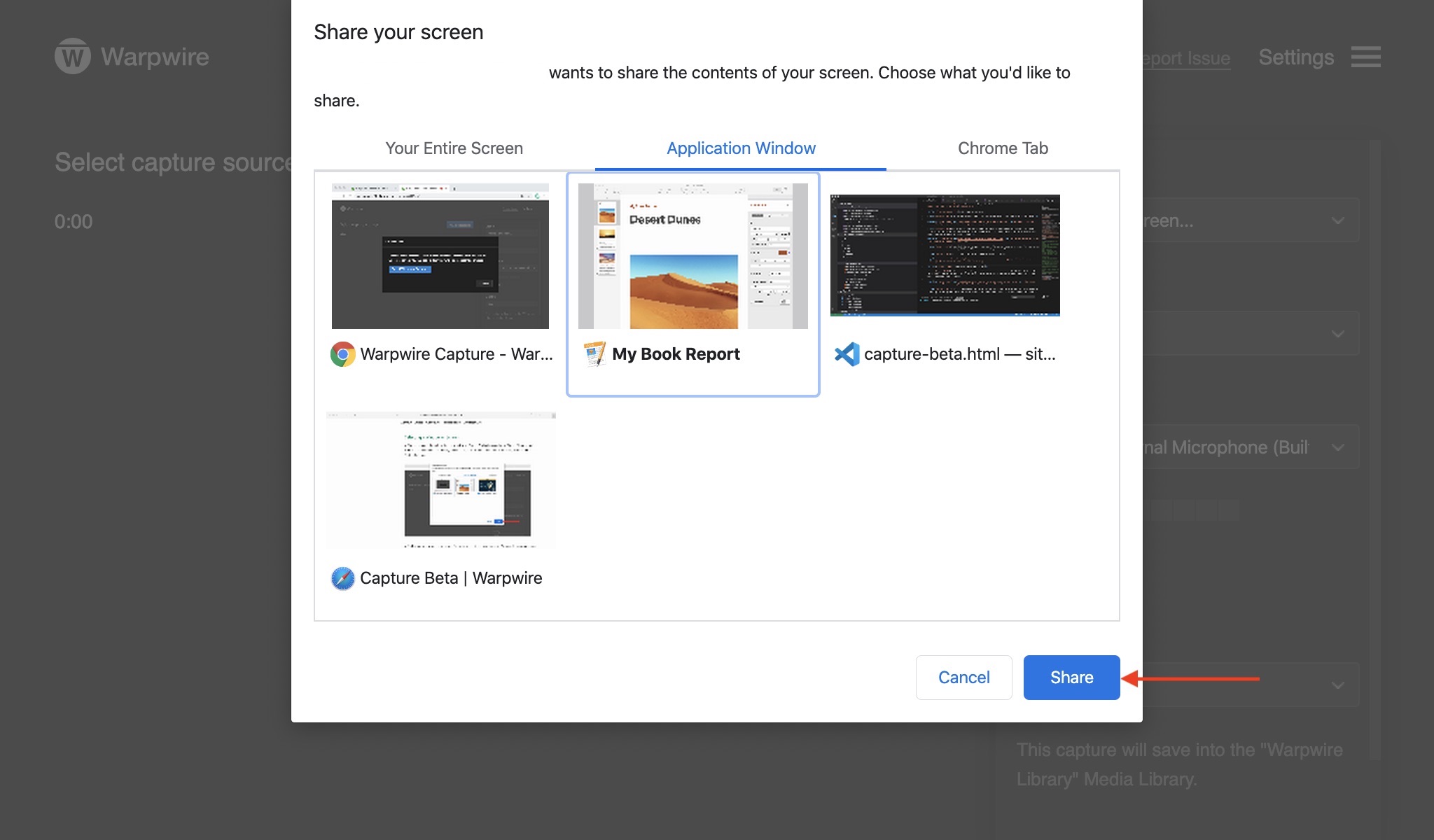Screen dimensions: 1434x840
Task: Click the blue Share button
Action: click(1071, 678)
